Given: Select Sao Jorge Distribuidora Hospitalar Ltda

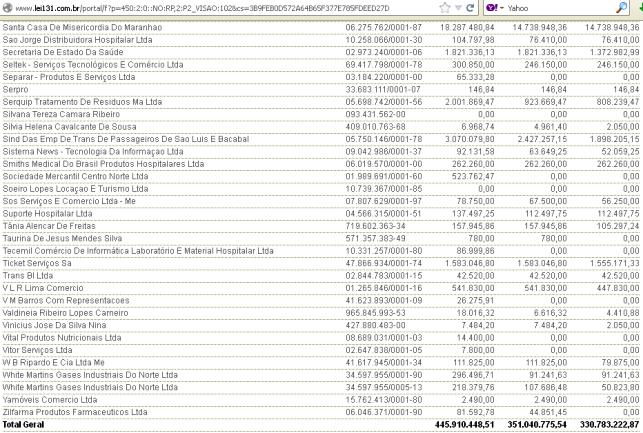Looking at the screenshot, I should [77, 40].
